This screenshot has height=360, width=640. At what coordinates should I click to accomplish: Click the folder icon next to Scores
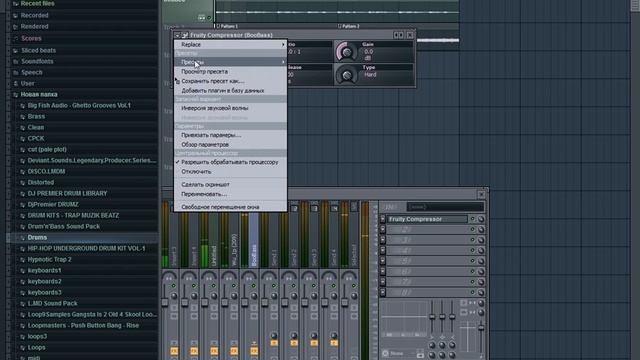15,38
